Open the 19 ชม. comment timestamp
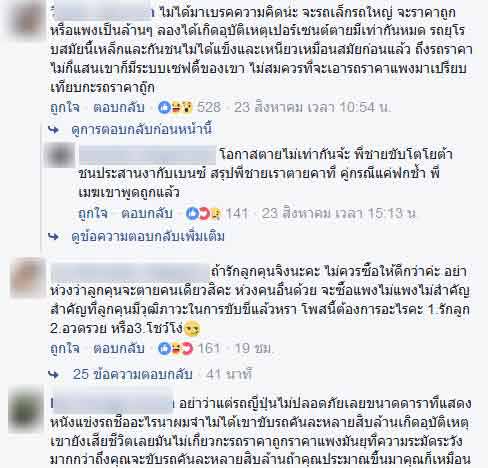Image resolution: width=488 pixels, height=468 pixels. (x=254, y=348)
